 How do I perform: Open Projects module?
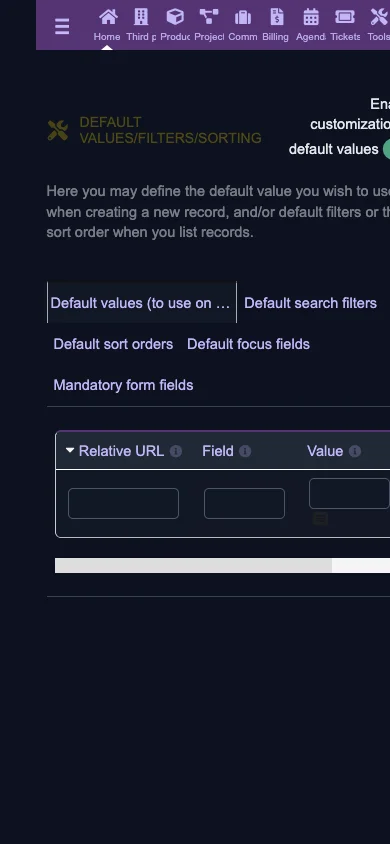coord(209,25)
